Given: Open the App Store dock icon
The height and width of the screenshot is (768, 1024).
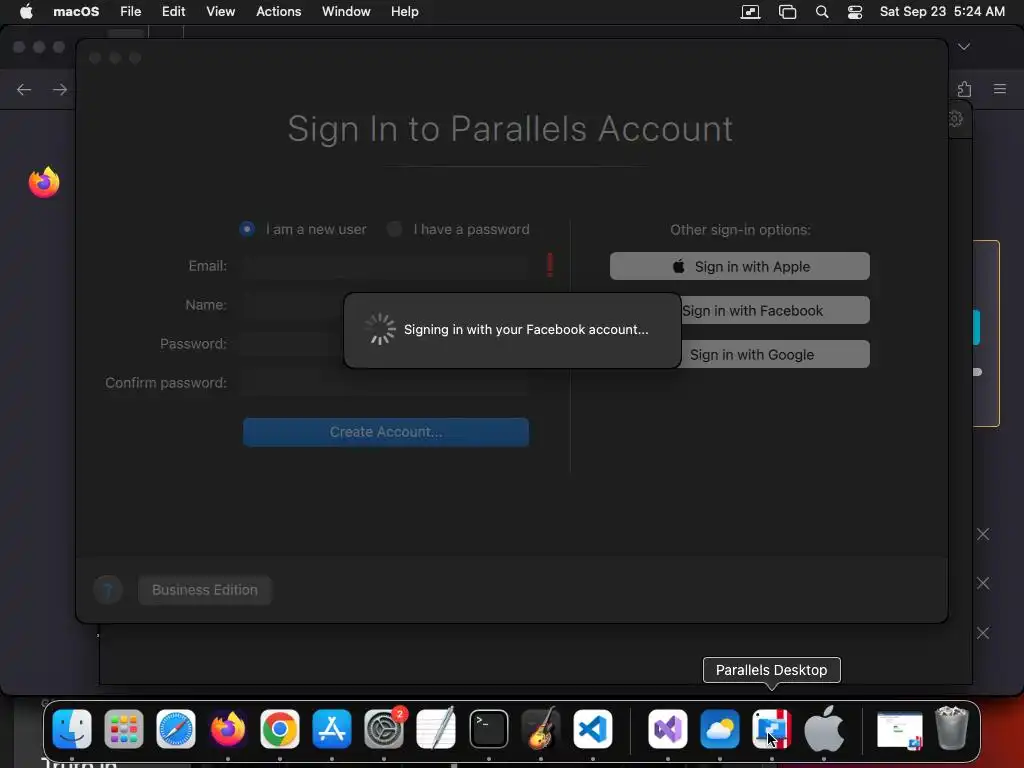Looking at the screenshot, I should pos(332,729).
